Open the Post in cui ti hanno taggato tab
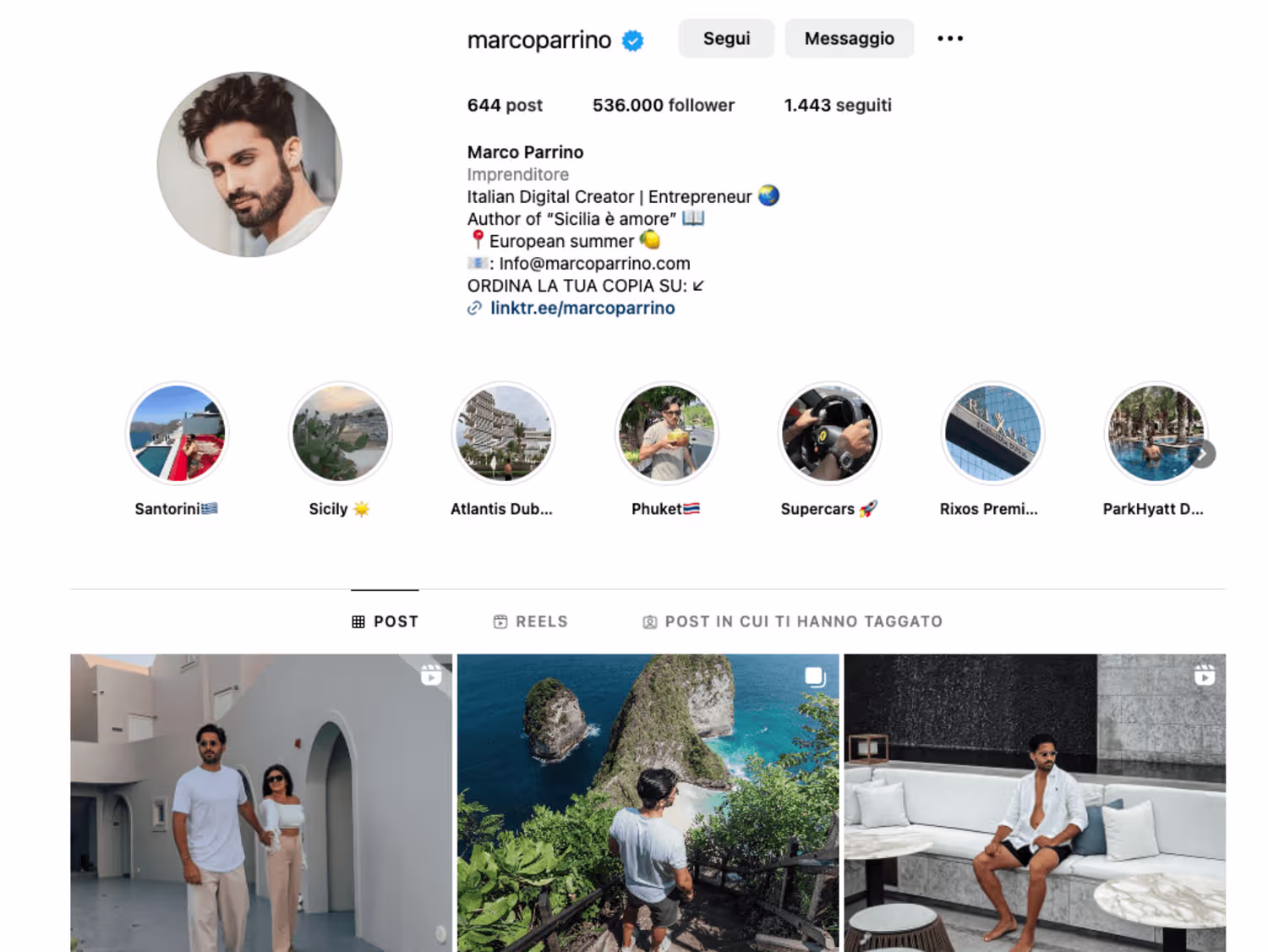Image resolution: width=1268 pixels, height=952 pixels. [792, 621]
